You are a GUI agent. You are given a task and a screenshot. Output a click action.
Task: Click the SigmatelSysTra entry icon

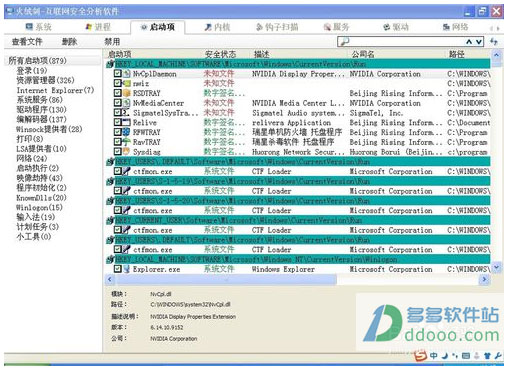(126, 113)
